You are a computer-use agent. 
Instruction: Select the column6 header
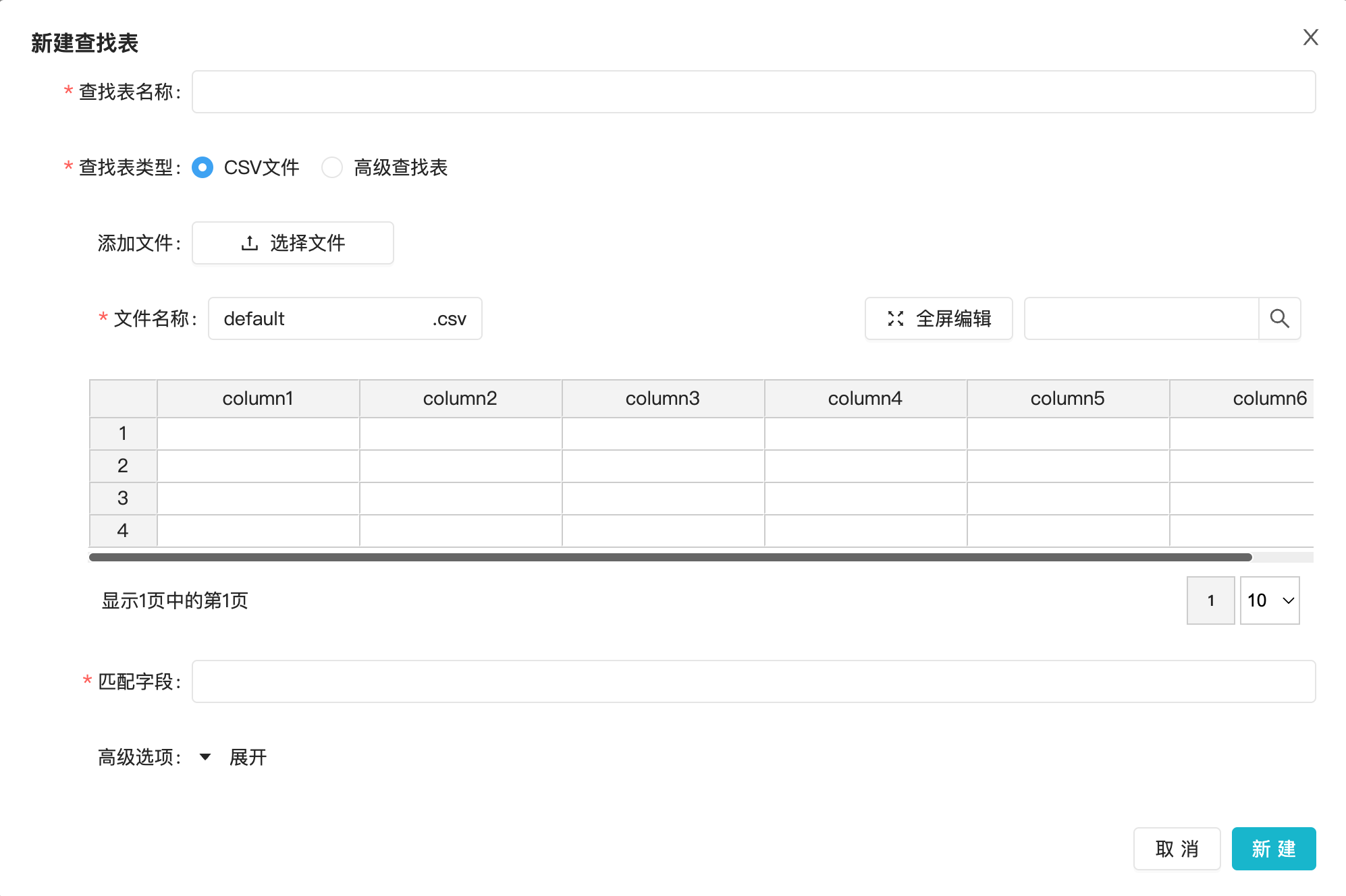[1242, 399]
